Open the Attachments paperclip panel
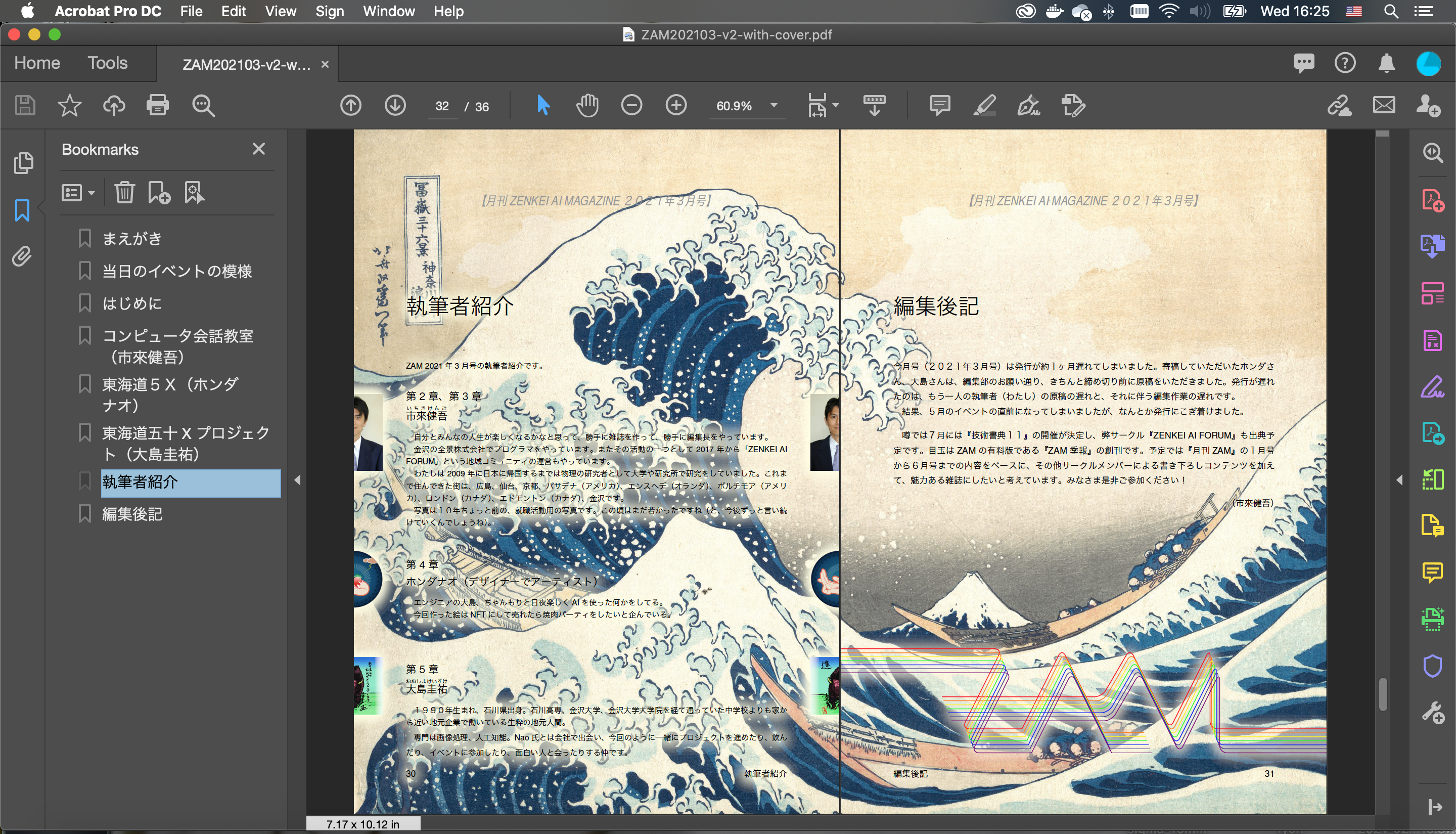1456x834 pixels. tap(22, 256)
